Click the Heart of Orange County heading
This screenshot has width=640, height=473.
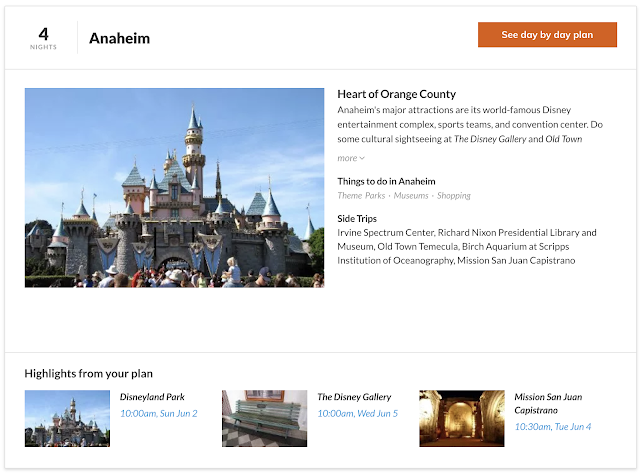(396, 94)
